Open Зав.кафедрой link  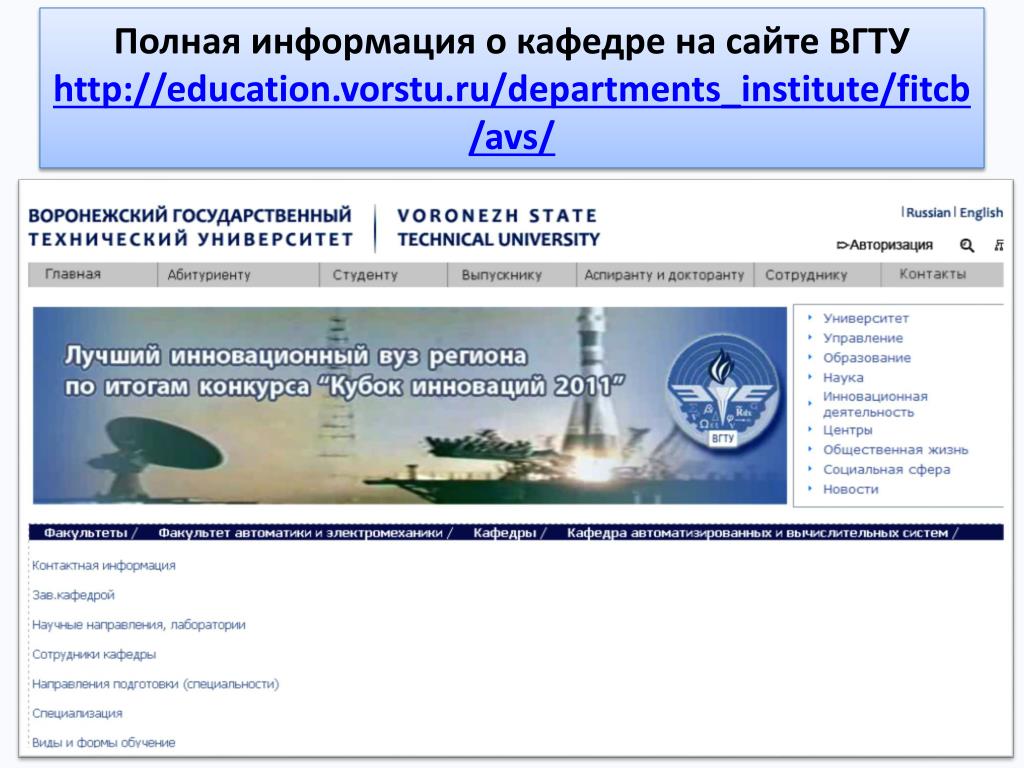point(73,595)
